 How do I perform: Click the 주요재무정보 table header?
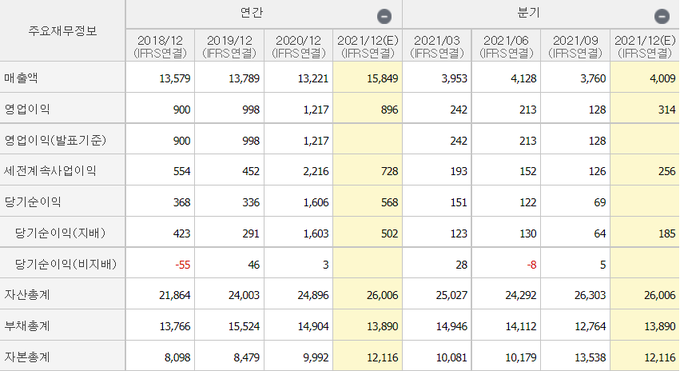coord(62,31)
